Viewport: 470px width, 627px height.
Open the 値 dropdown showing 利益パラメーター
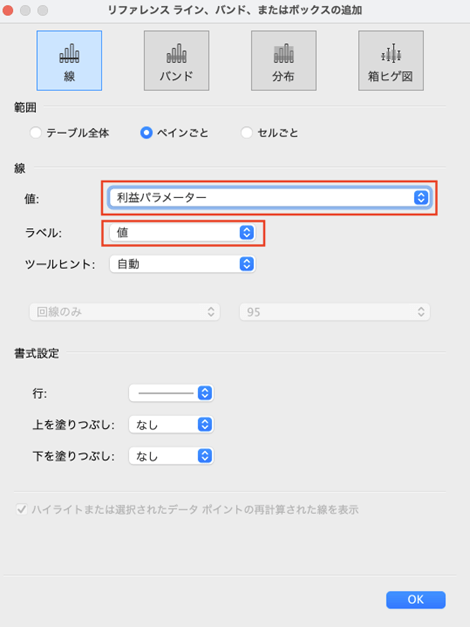point(270,198)
